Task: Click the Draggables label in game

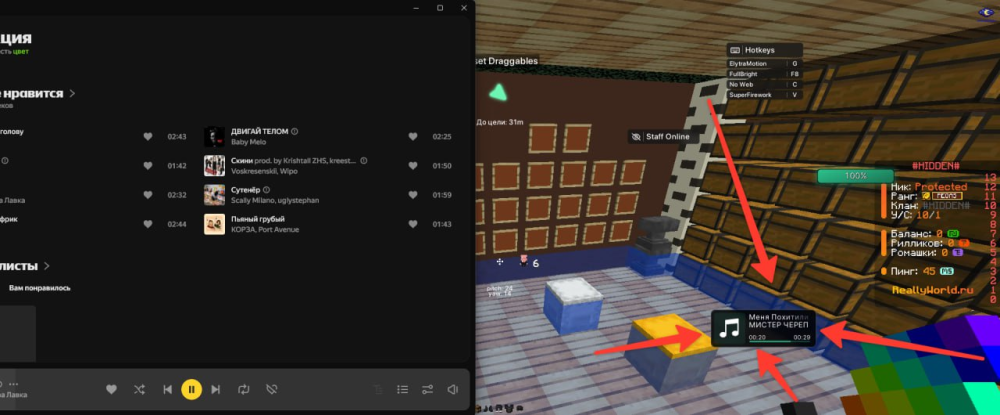Action: 513,61
